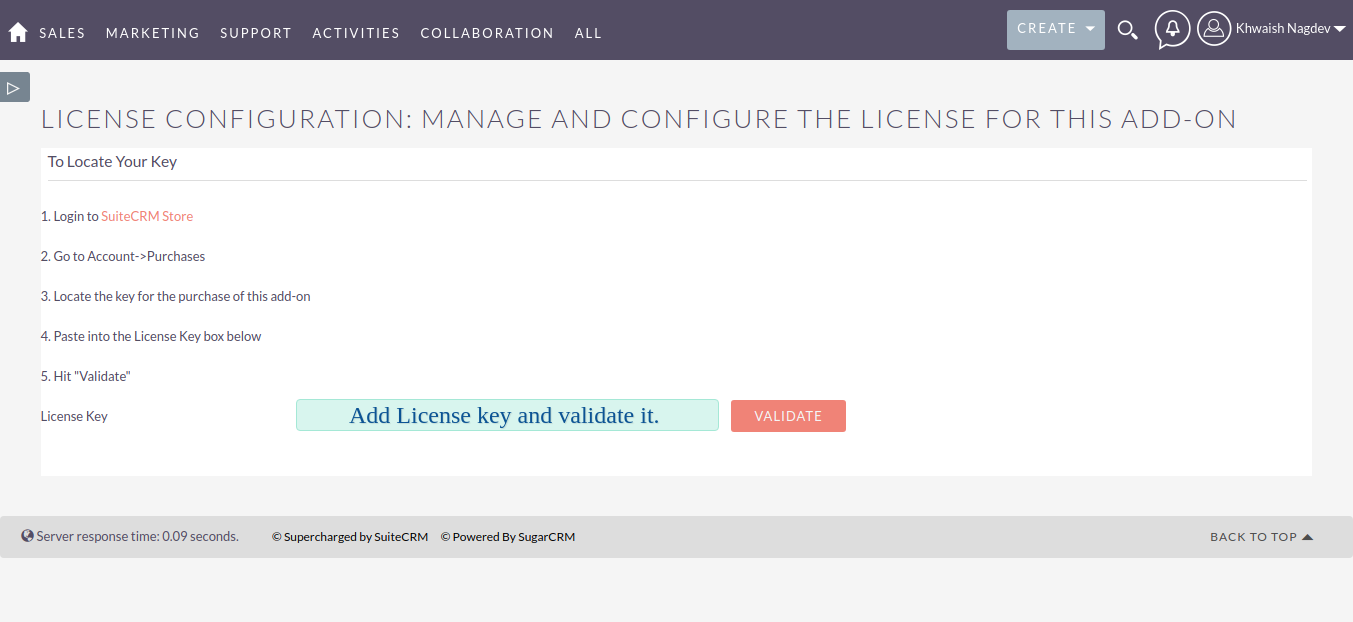
Task: Click the 'To Locate Your Key' heading
Action: 112,161
